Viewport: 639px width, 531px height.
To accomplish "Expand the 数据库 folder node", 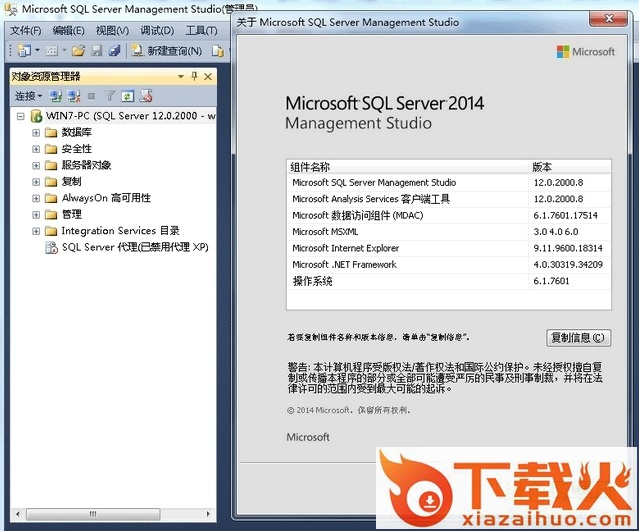I will point(36,133).
